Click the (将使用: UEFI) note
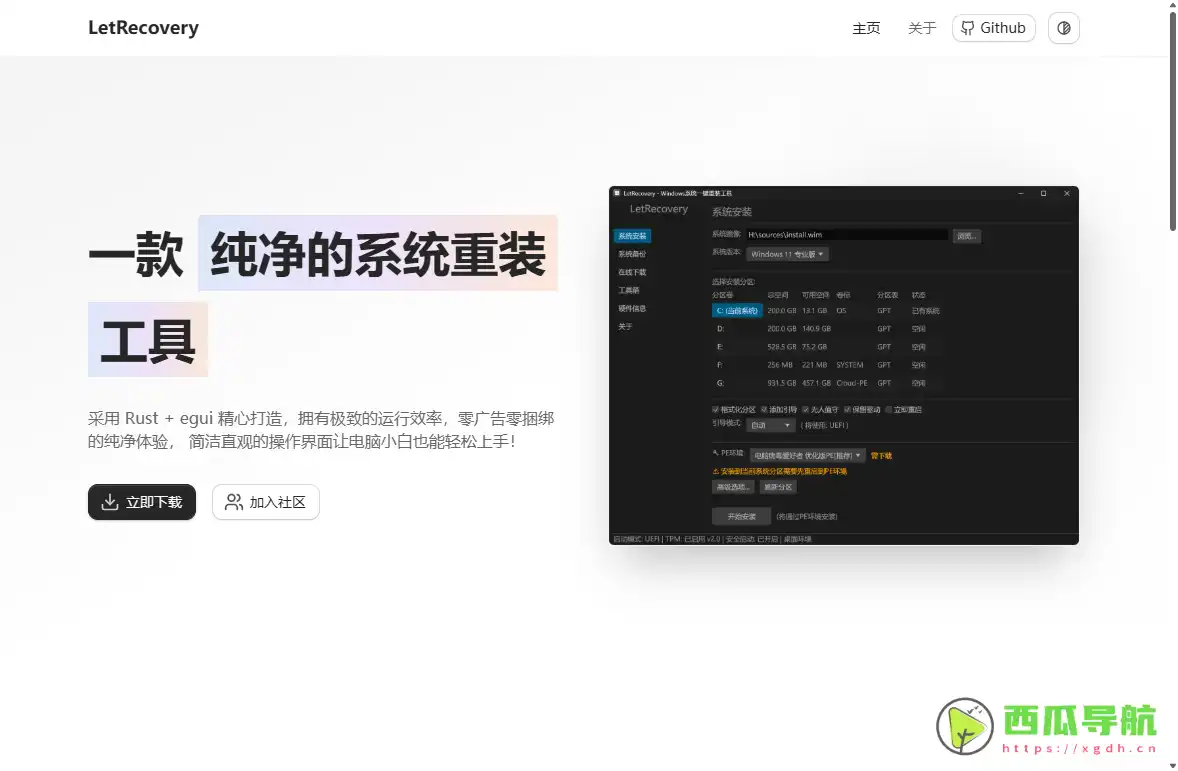Screen dimensions: 1178x771 [x=824, y=425]
